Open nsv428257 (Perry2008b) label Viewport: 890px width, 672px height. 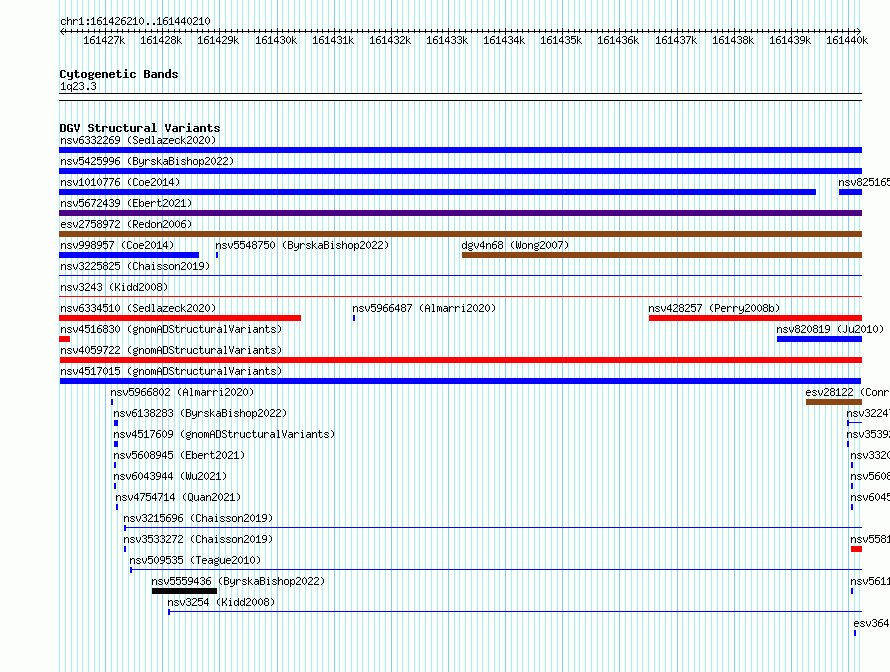[714, 308]
